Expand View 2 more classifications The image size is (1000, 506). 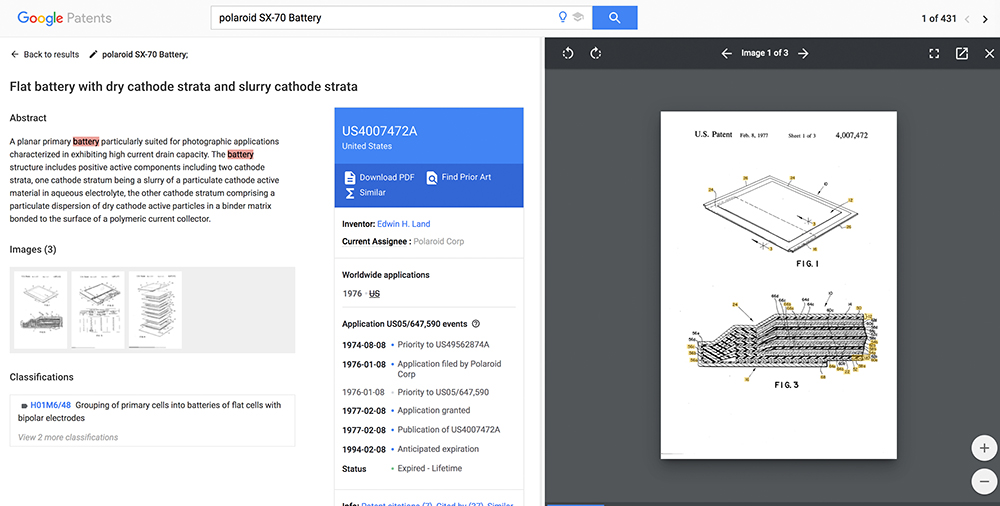coord(68,437)
